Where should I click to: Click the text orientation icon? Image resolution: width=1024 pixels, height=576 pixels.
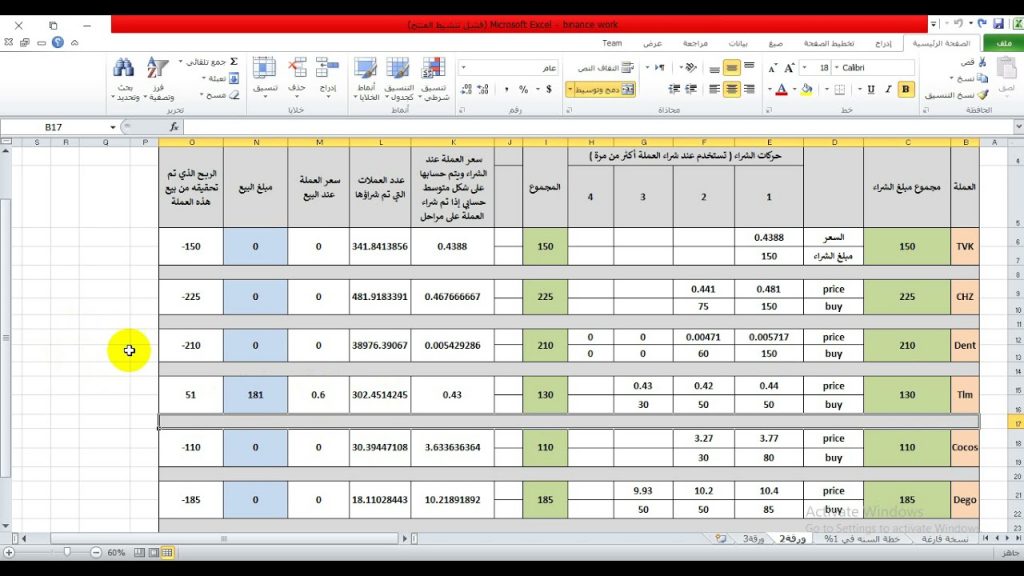691,68
